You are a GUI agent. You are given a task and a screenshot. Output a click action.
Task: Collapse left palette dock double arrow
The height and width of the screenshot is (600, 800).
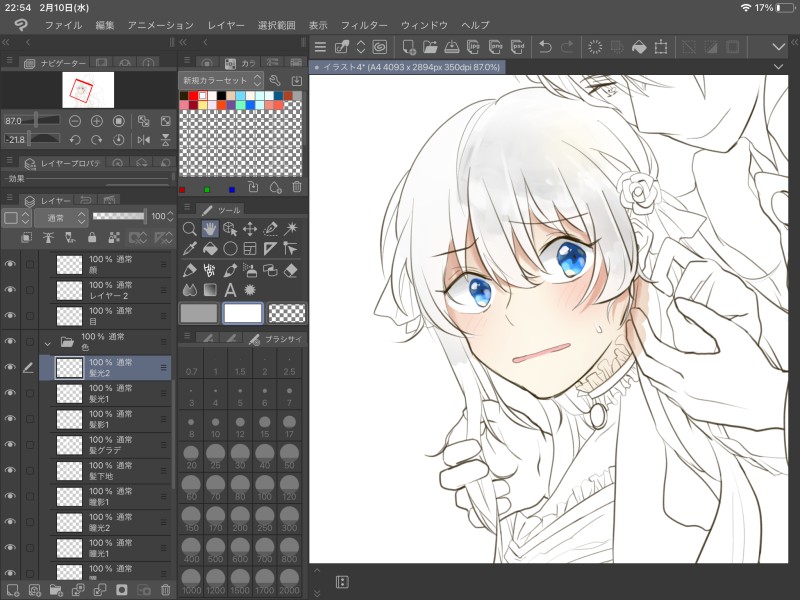coord(6,42)
